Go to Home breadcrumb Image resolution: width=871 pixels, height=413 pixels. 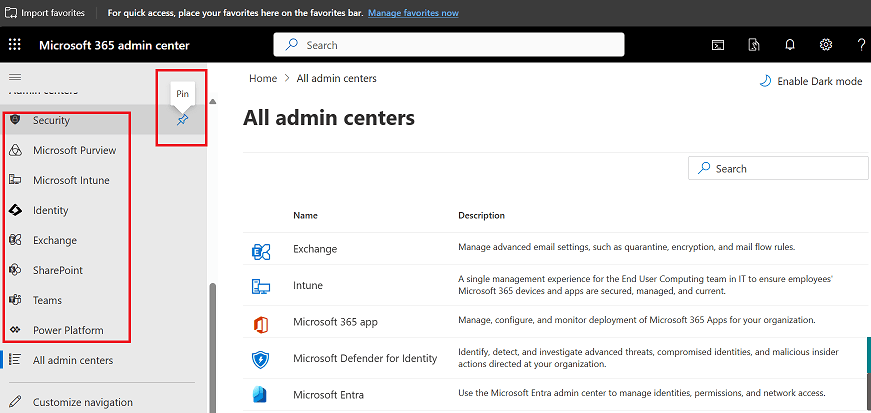pos(263,78)
